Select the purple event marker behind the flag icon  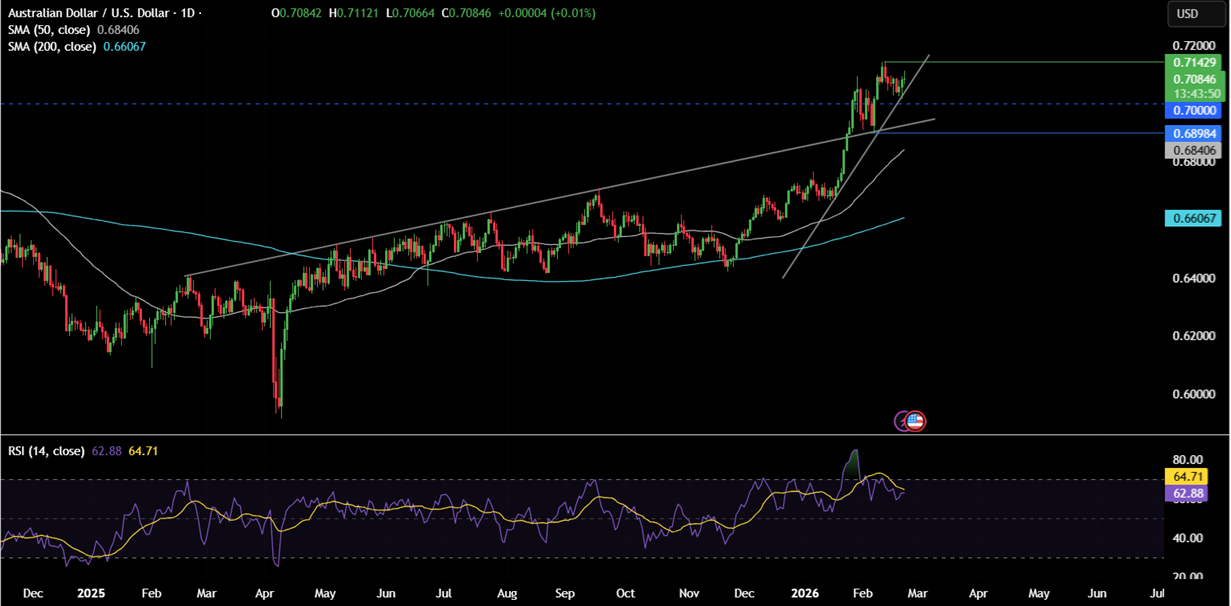point(900,420)
